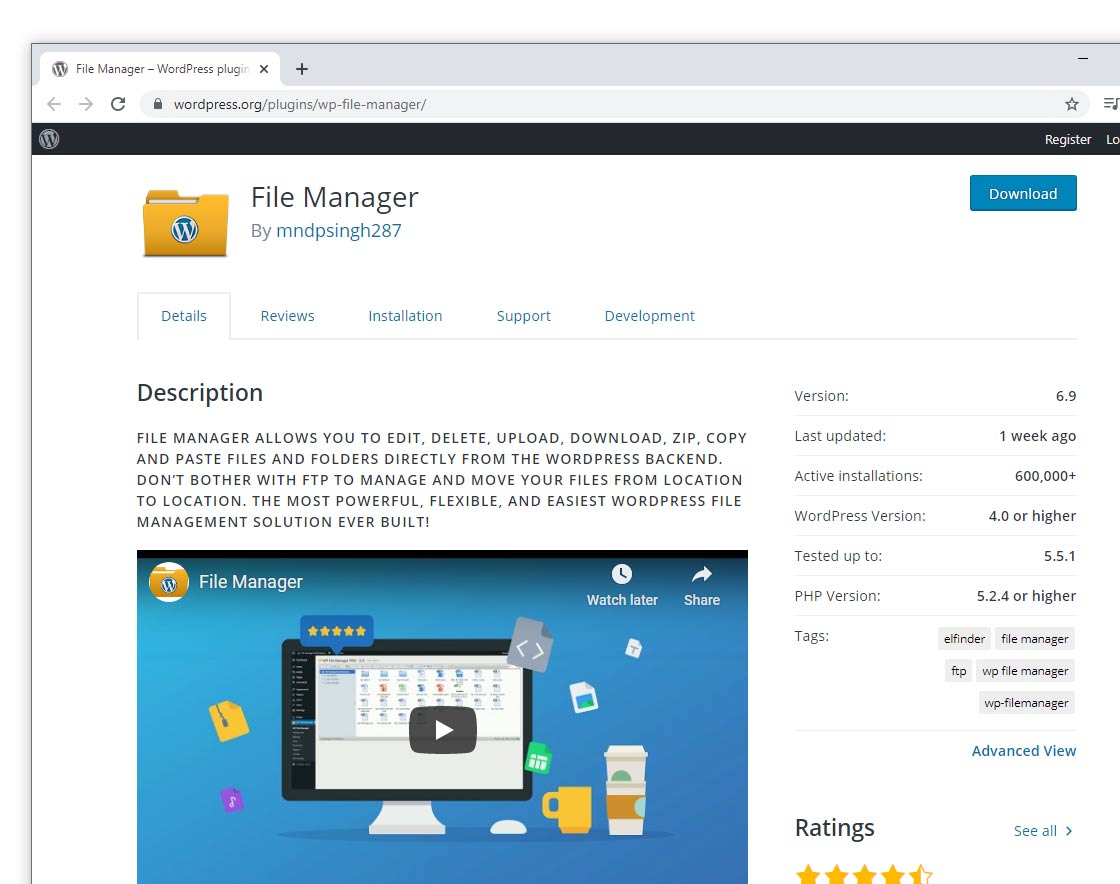Click the Download button
This screenshot has height=884, width=1120.
click(1023, 194)
